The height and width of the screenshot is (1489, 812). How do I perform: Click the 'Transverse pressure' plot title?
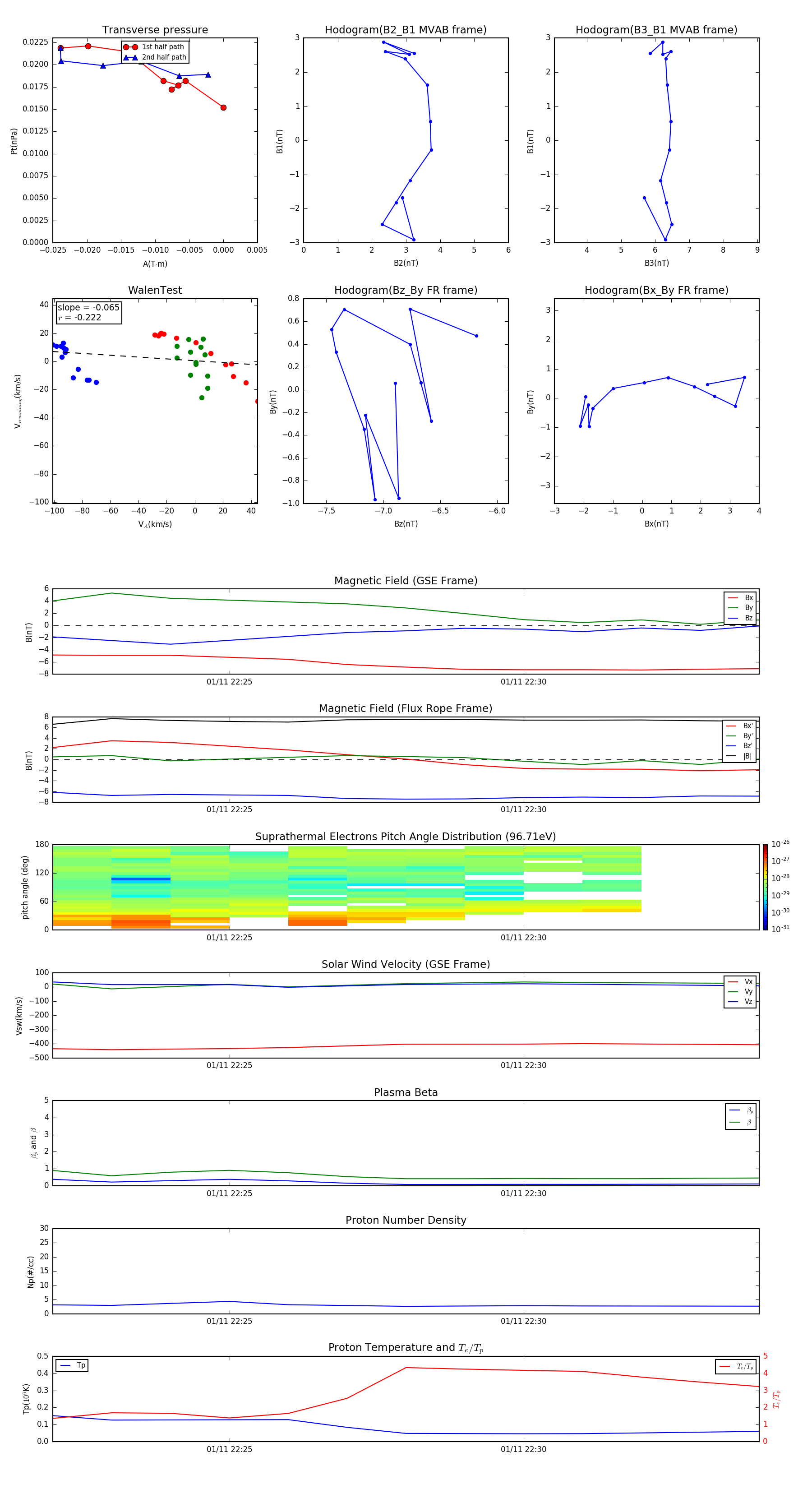click(x=155, y=30)
